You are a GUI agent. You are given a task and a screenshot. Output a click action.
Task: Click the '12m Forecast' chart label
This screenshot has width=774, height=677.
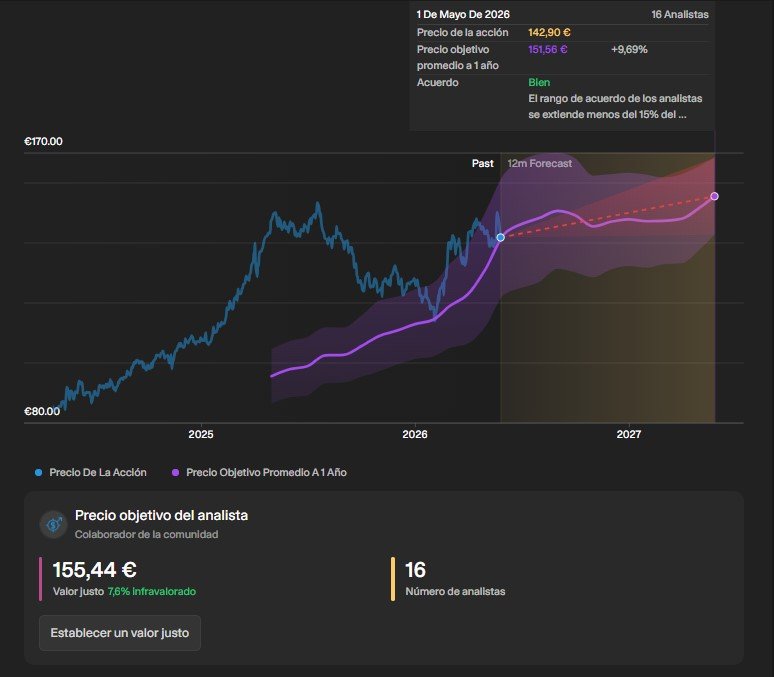(540, 163)
